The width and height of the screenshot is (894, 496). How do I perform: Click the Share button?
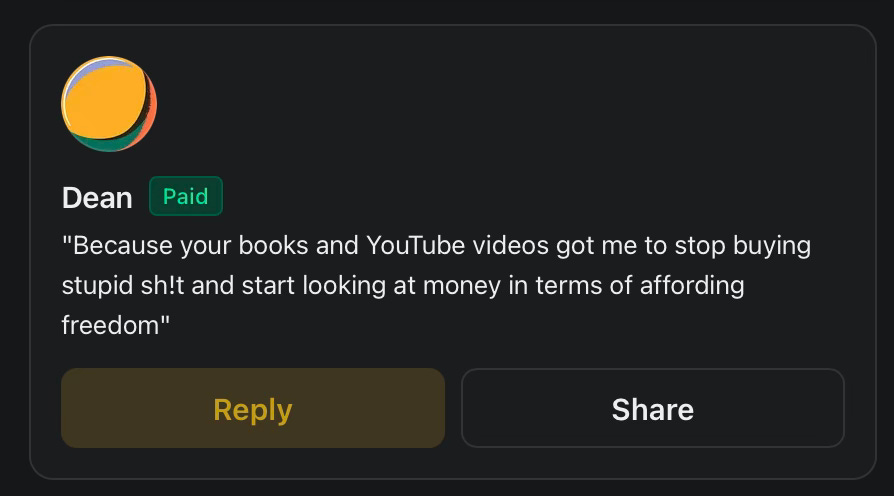(653, 408)
